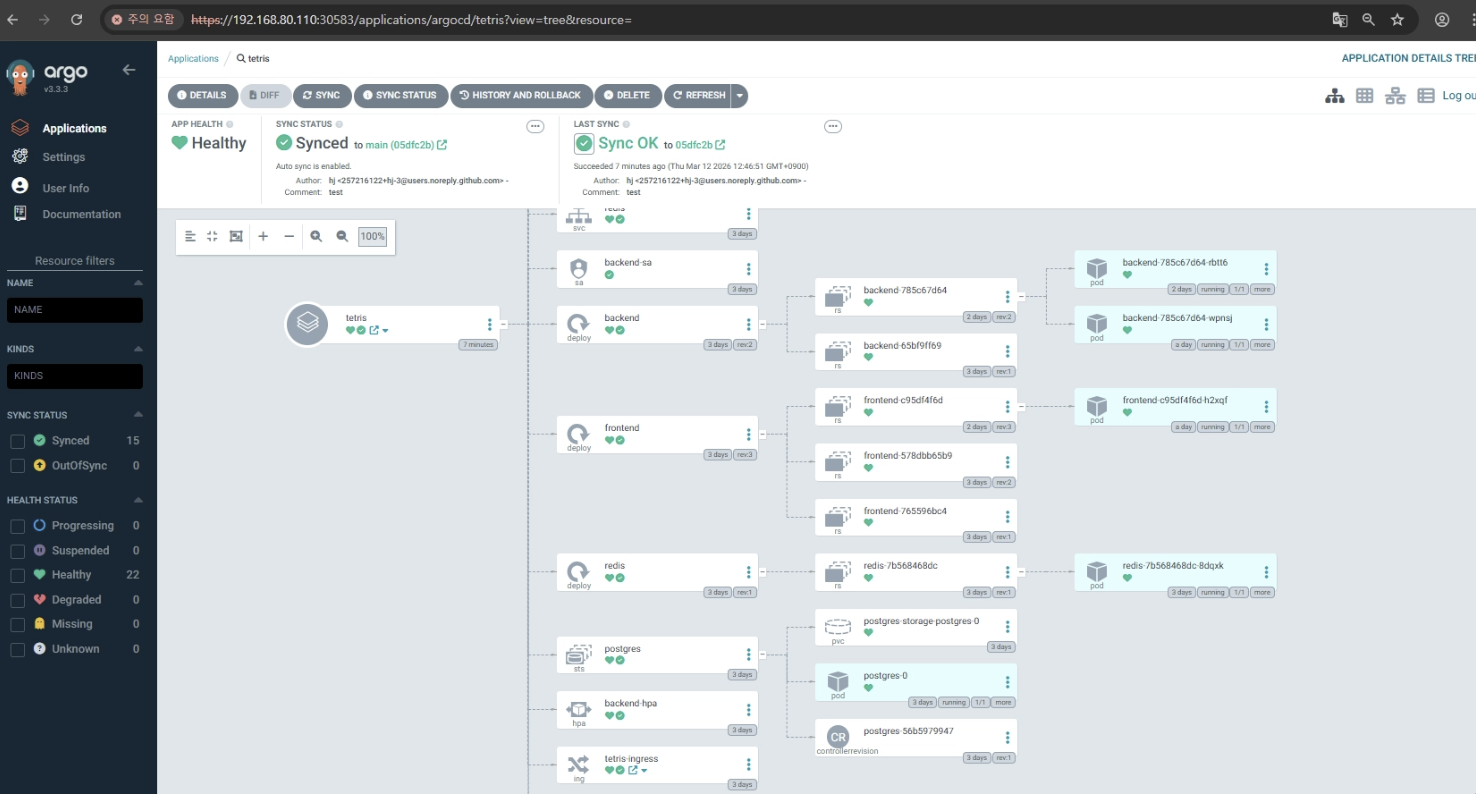Go to User Info page

coord(65,188)
